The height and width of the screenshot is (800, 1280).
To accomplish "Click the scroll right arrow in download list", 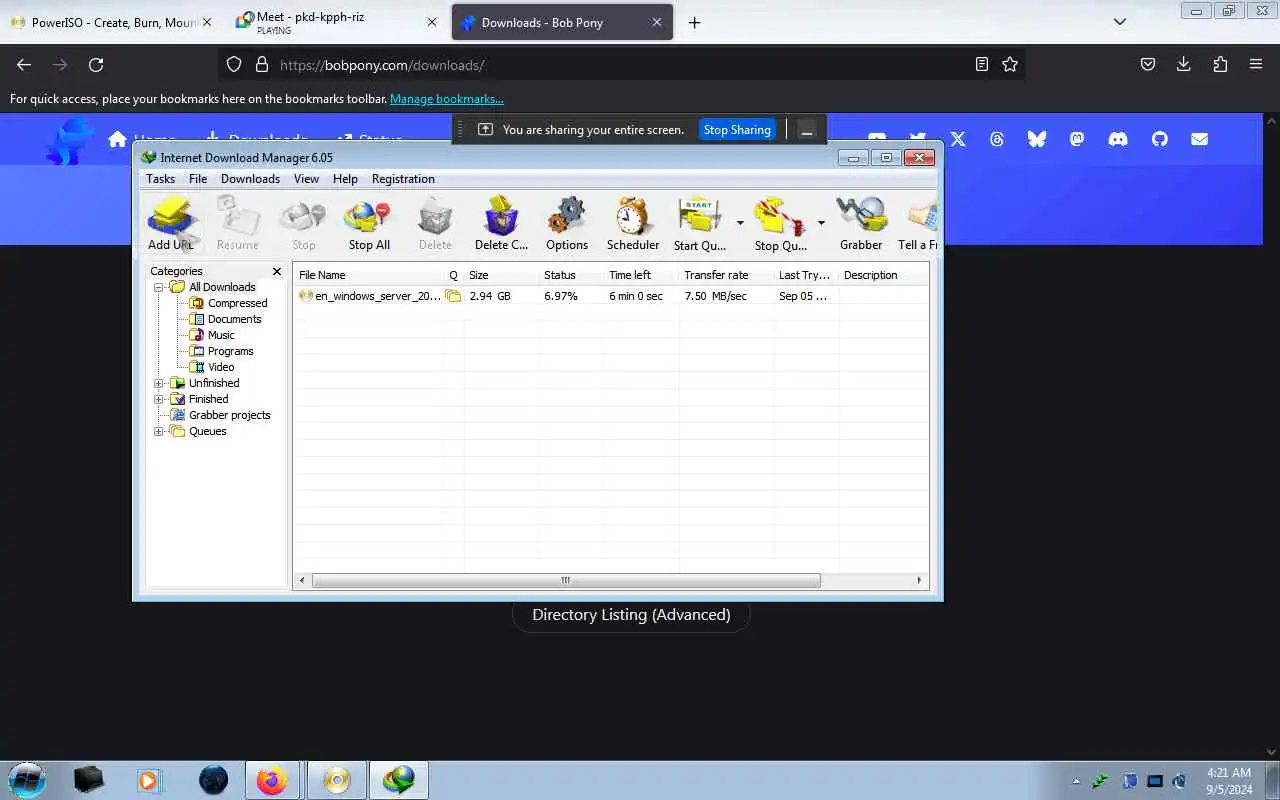I will coord(919,580).
